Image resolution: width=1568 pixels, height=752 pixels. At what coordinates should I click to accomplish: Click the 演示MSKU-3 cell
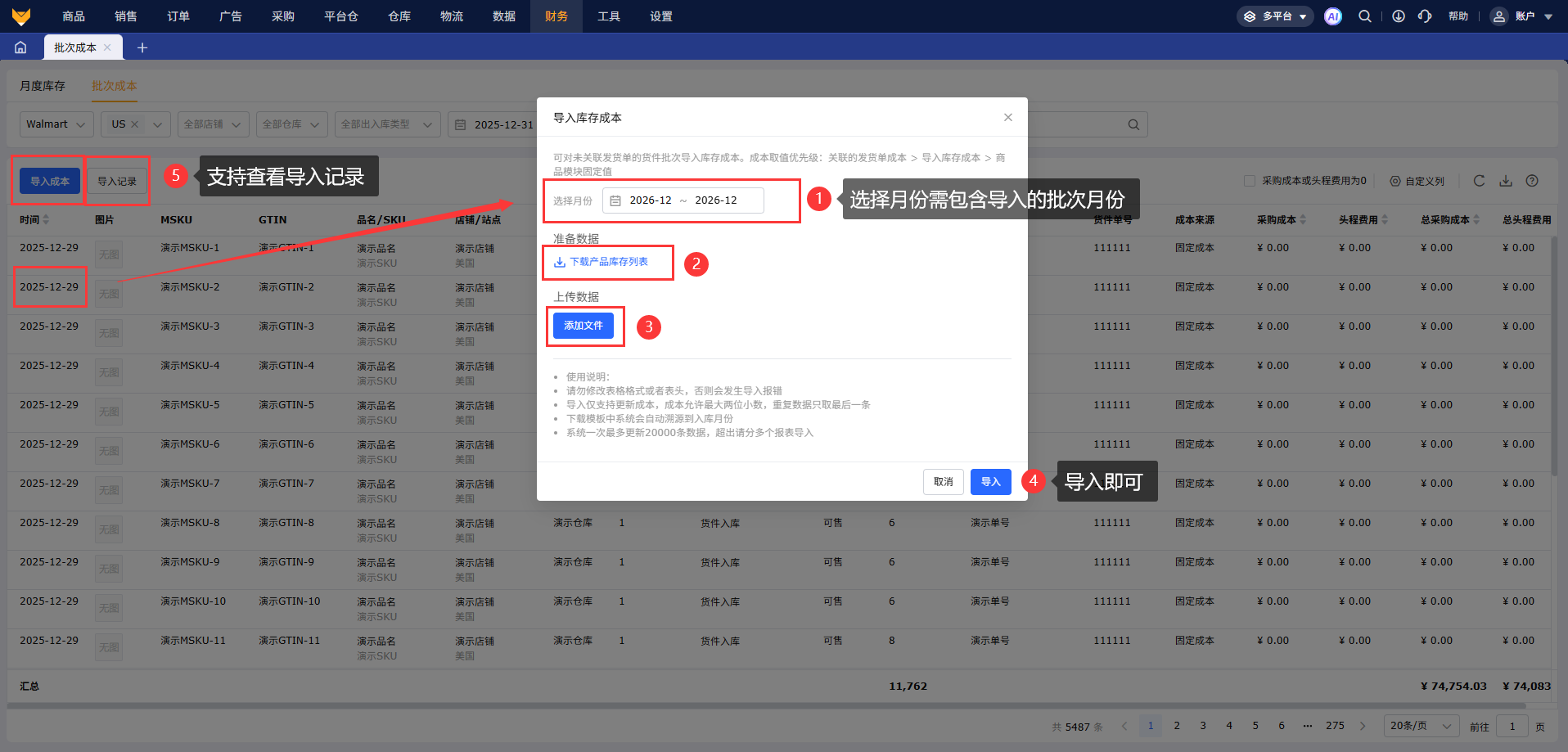(190, 326)
